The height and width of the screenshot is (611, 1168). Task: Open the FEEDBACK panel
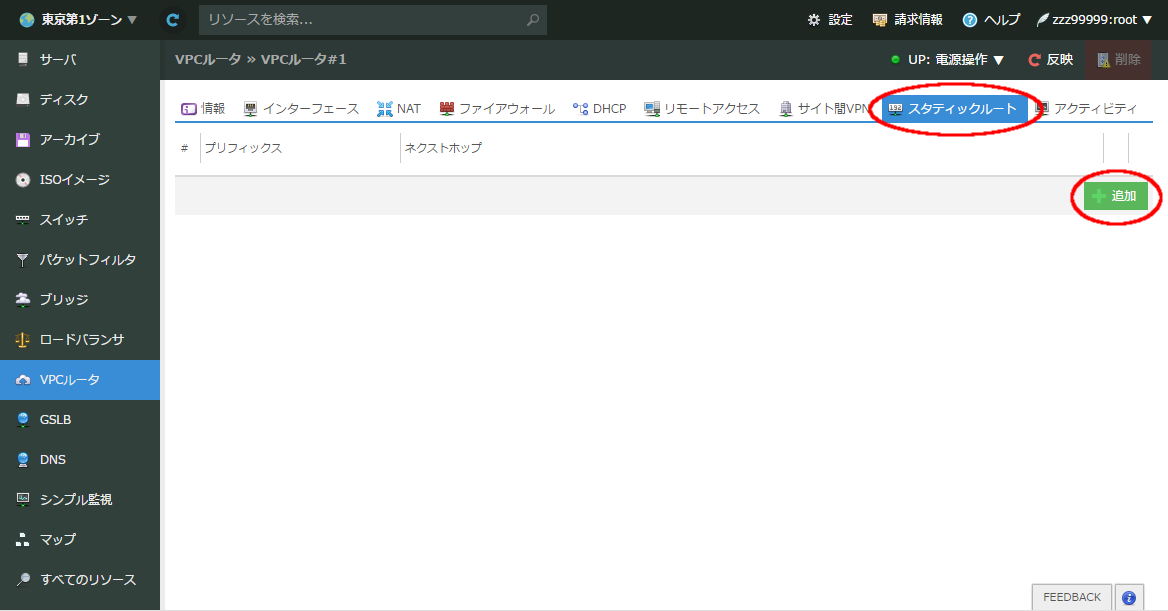1070,596
